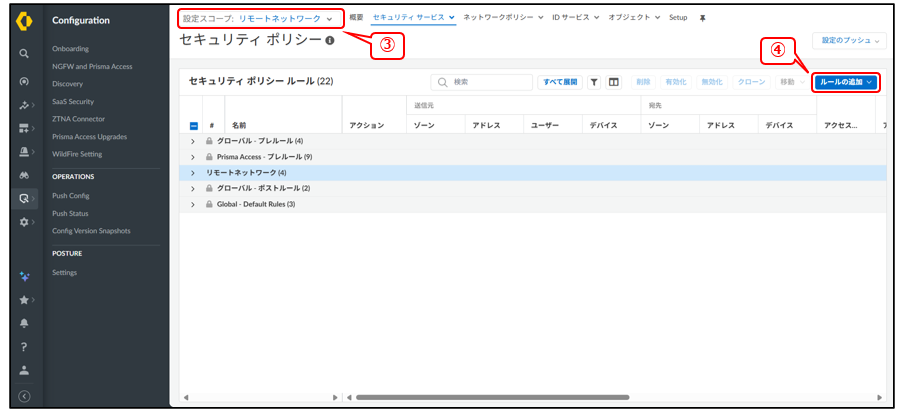
Task: Expand the グローバル - ポストルール group
Action: pyautogui.click(x=193, y=188)
